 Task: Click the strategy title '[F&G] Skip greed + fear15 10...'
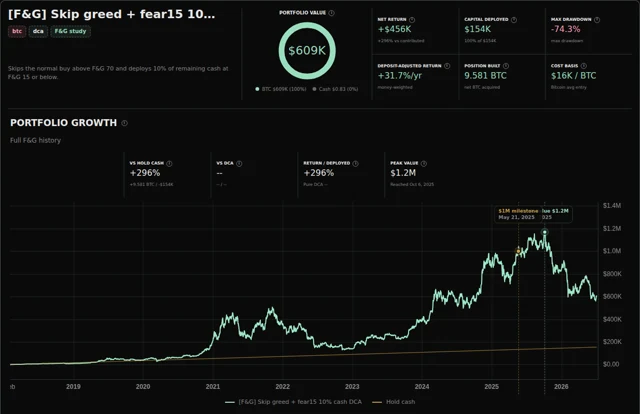pyautogui.click(x=111, y=14)
